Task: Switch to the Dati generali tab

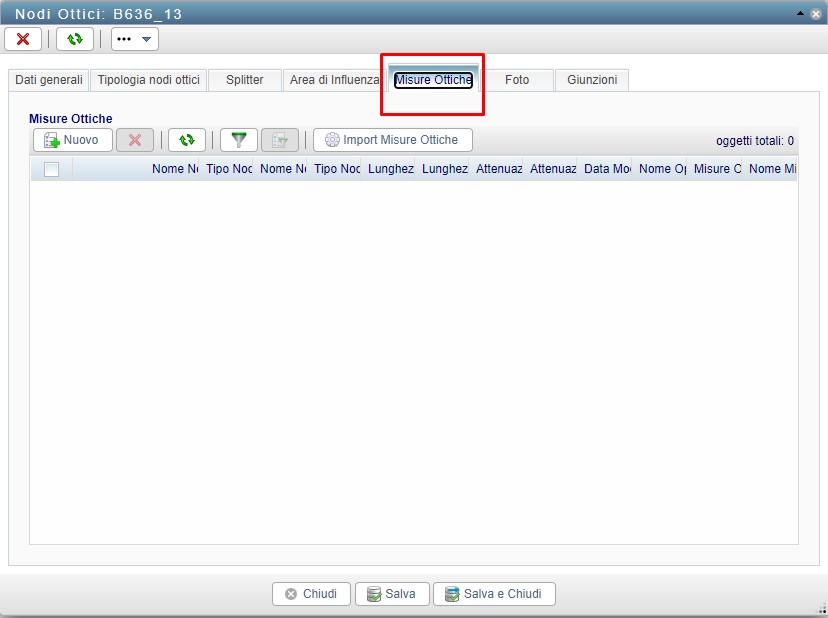Action: click(x=49, y=80)
